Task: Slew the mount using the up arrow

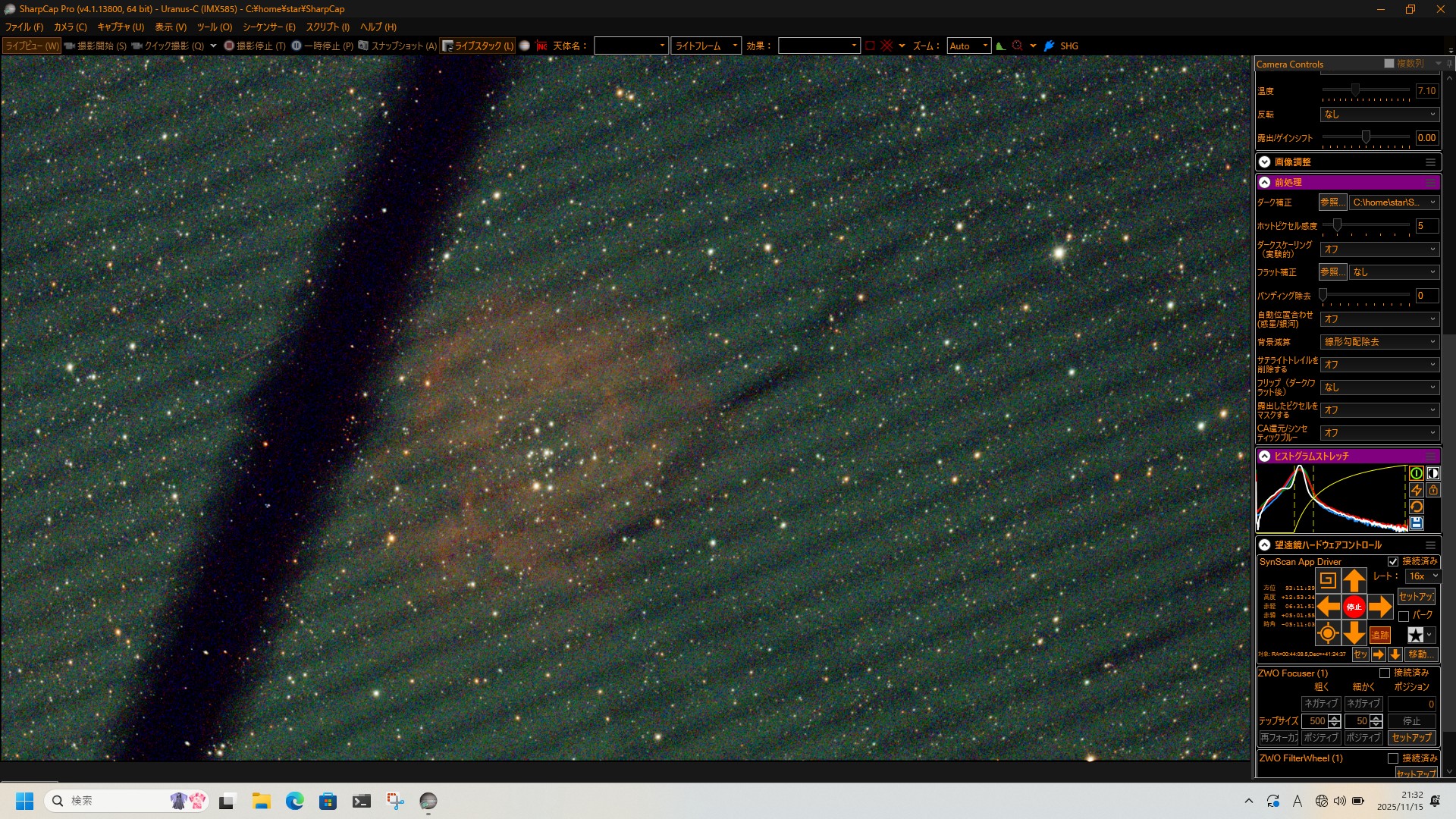Action: [1354, 581]
